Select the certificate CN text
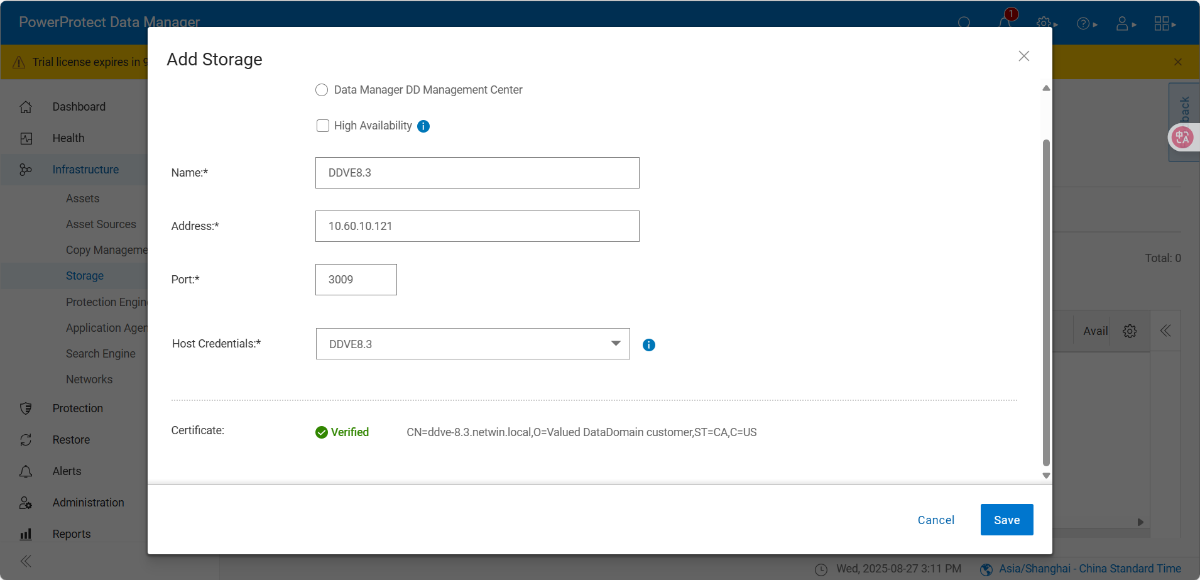Screen dimensions: 1200x580 coord(581,432)
